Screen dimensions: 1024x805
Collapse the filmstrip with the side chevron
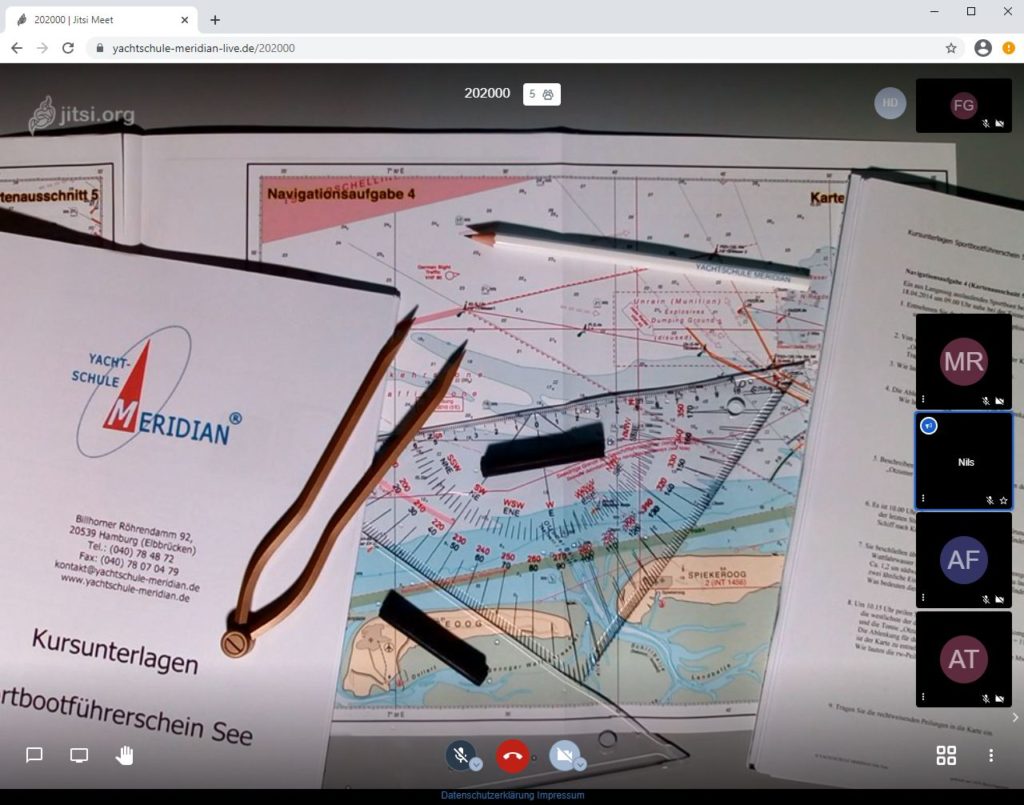[1015, 716]
